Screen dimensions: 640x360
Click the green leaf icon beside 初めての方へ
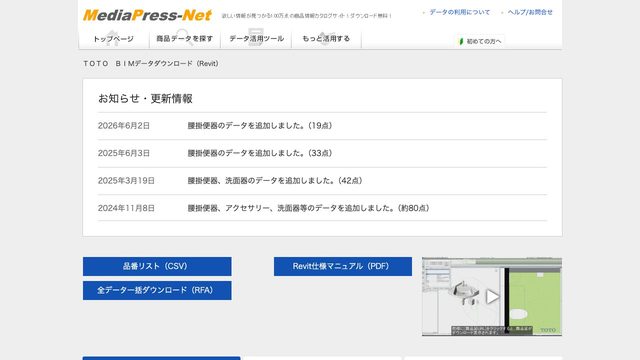(x=461, y=41)
